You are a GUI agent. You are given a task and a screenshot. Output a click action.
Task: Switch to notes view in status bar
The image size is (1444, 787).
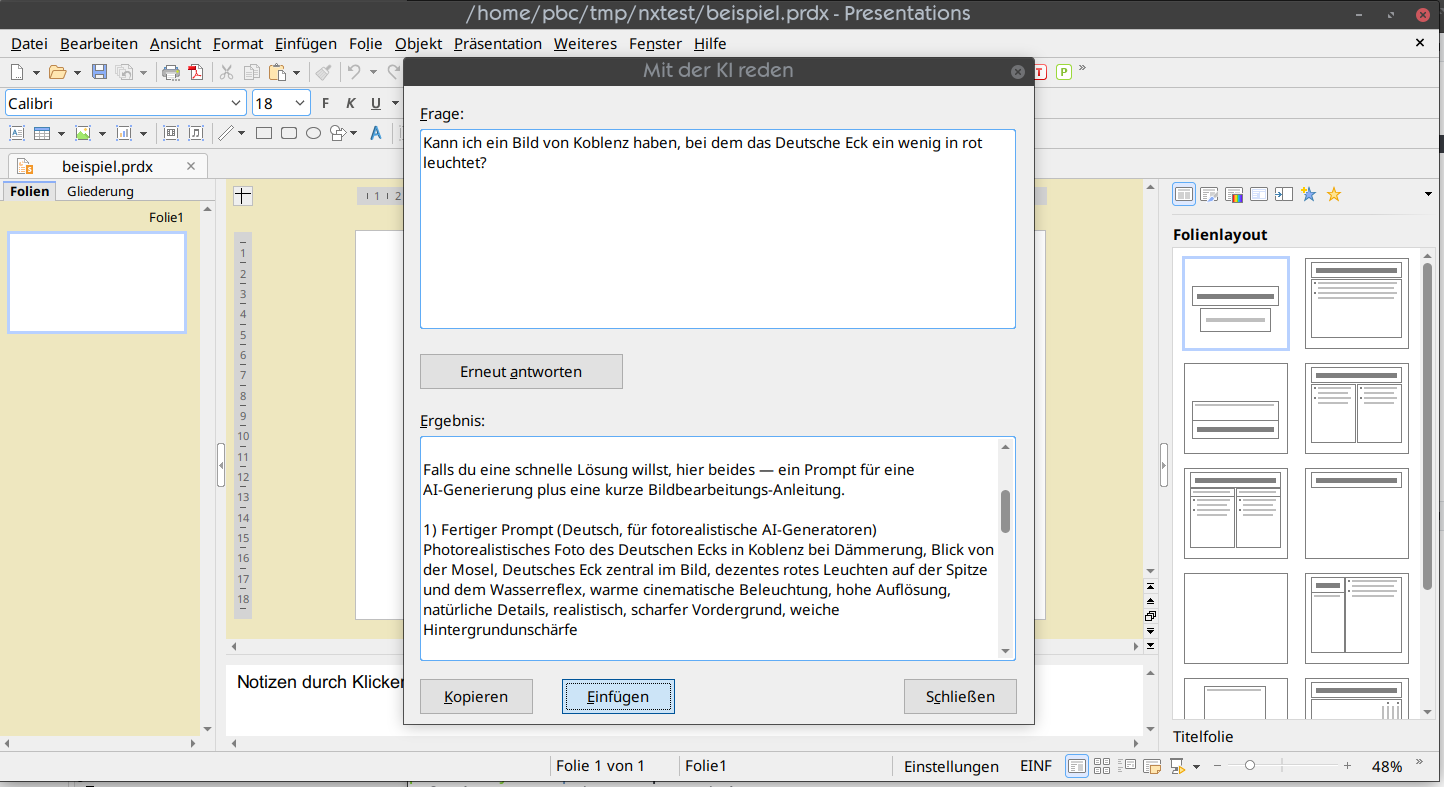tap(1152, 766)
